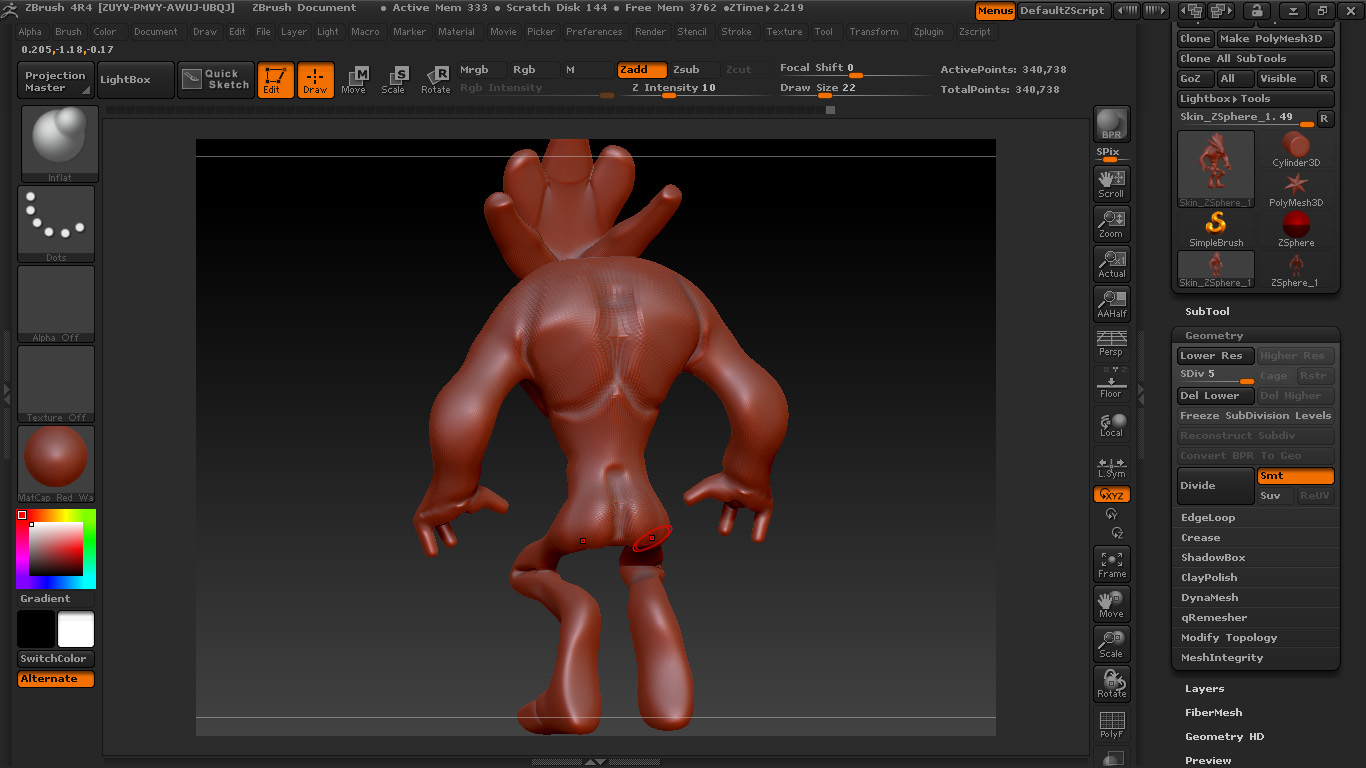Toggle the Floor grid

point(1111,382)
